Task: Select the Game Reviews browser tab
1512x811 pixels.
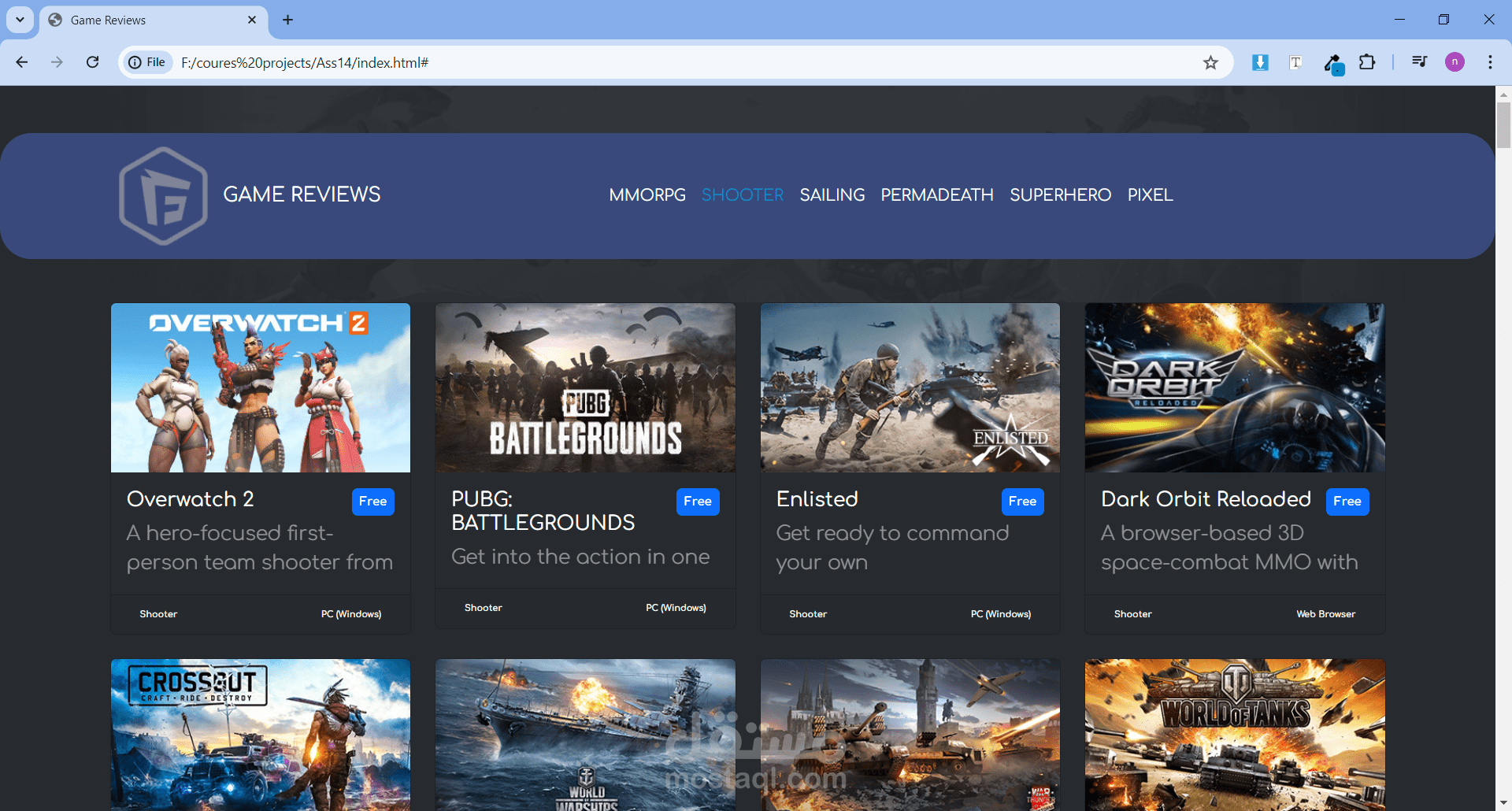Action: pyautogui.click(x=153, y=20)
